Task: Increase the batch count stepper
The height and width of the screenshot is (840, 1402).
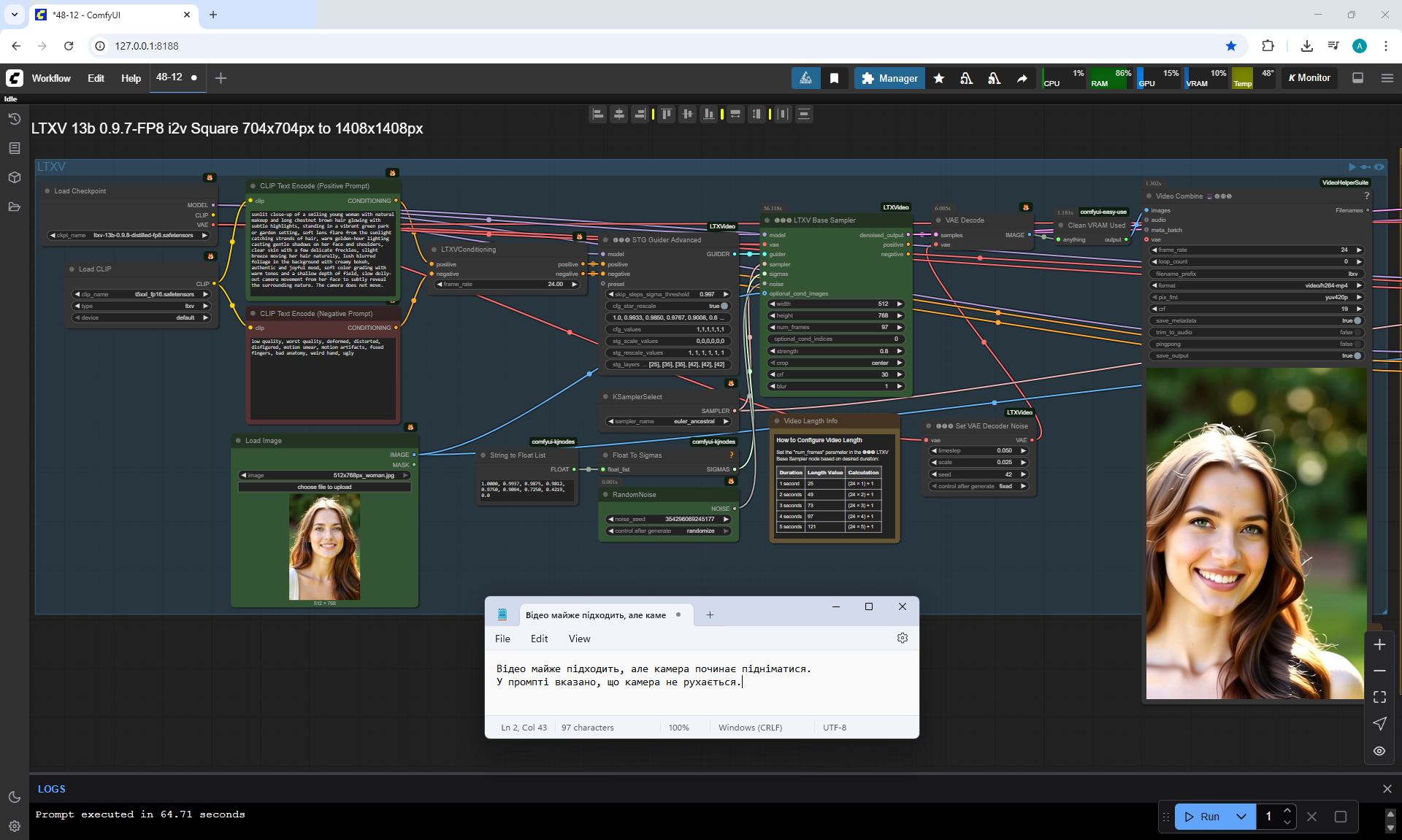Action: [x=1287, y=811]
